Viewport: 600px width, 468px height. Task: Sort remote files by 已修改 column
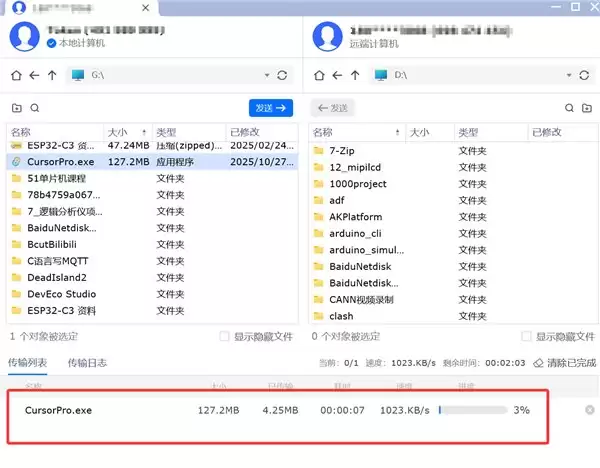click(563, 132)
